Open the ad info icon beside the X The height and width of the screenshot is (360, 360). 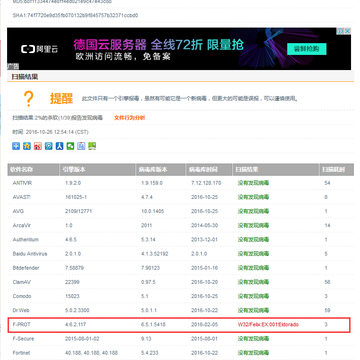click(340, 31)
